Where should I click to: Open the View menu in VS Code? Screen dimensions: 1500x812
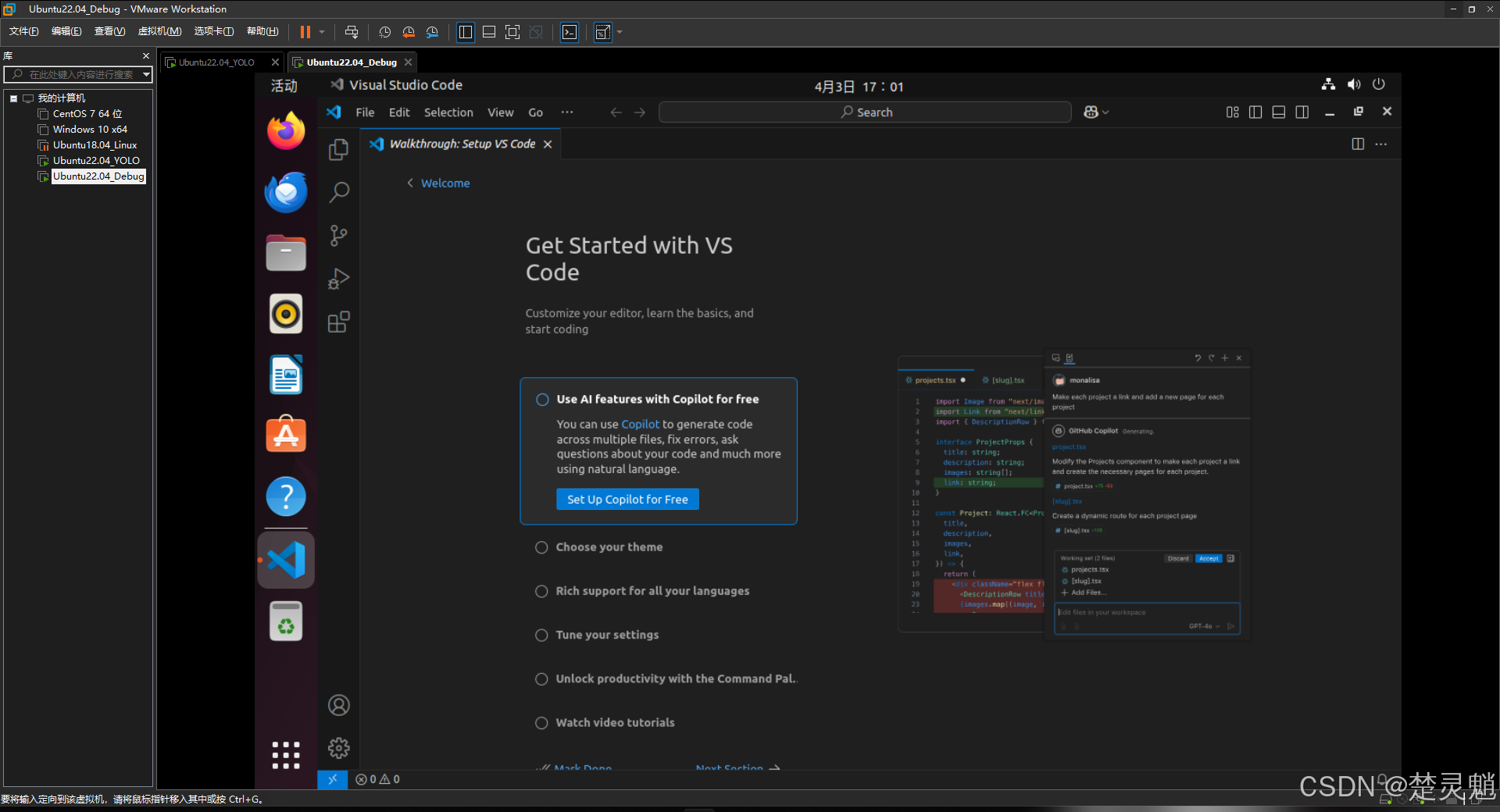(501, 112)
